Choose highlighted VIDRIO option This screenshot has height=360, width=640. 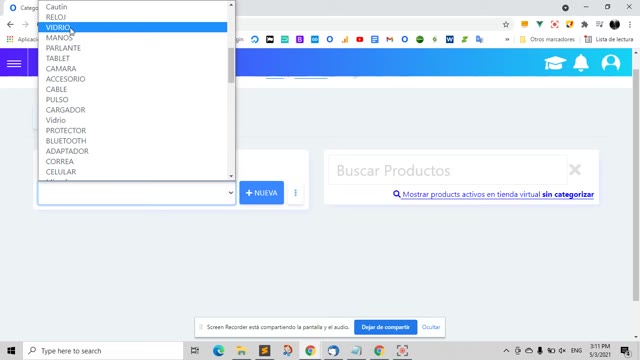133,27
